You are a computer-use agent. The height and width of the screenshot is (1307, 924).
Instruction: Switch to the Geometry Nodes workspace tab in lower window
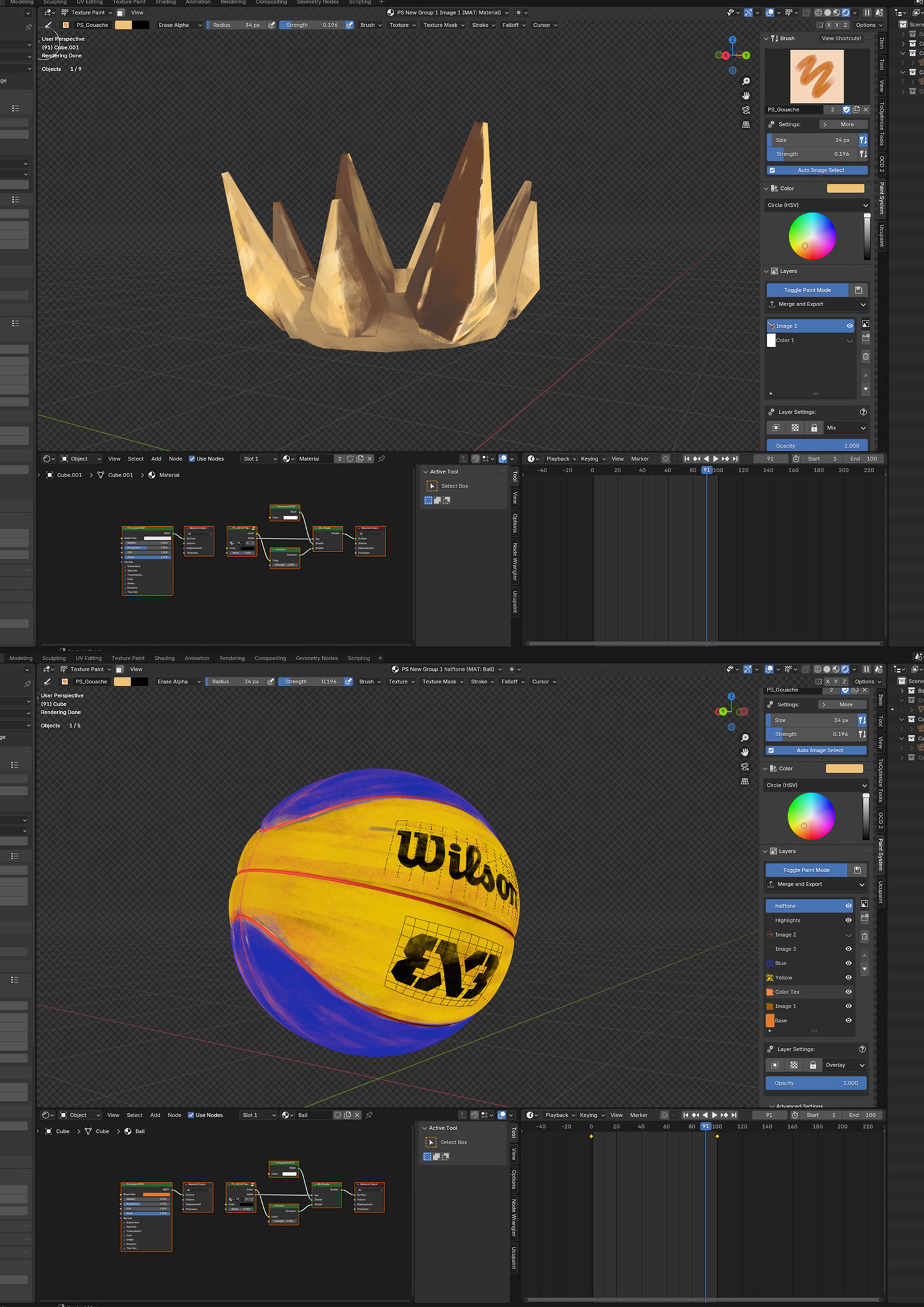click(316, 658)
